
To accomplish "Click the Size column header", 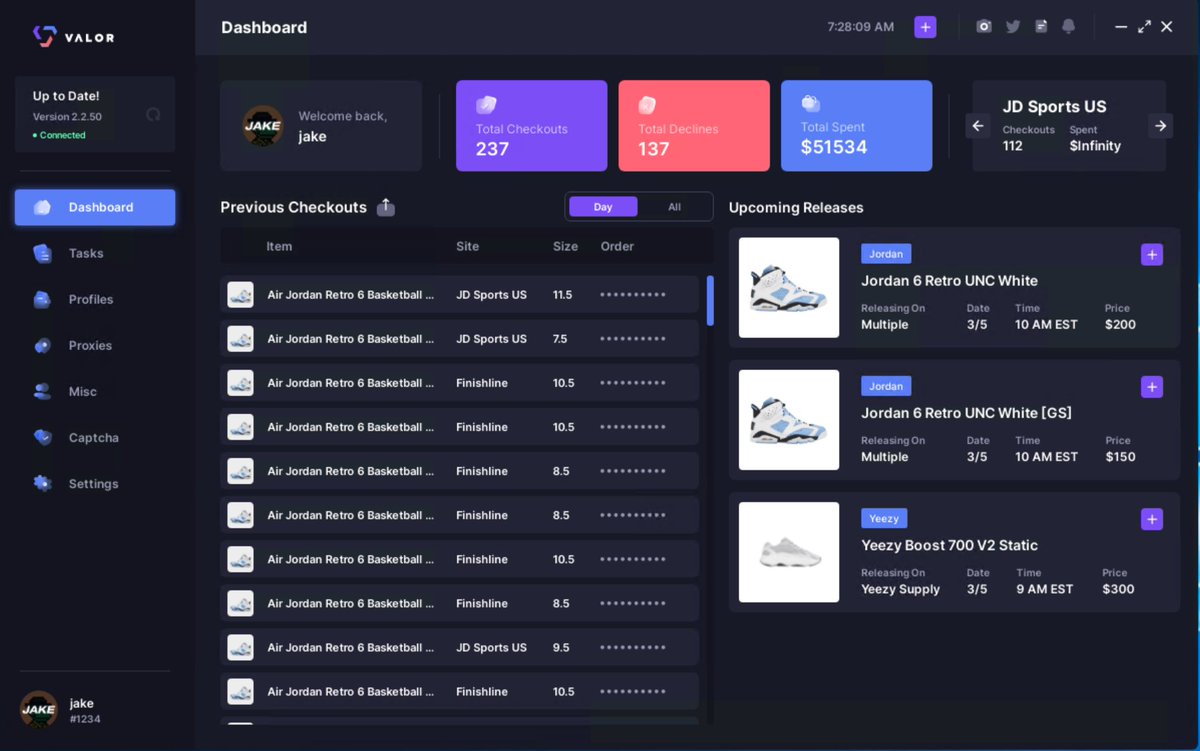I will pyautogui.click(x=565, y=246).
